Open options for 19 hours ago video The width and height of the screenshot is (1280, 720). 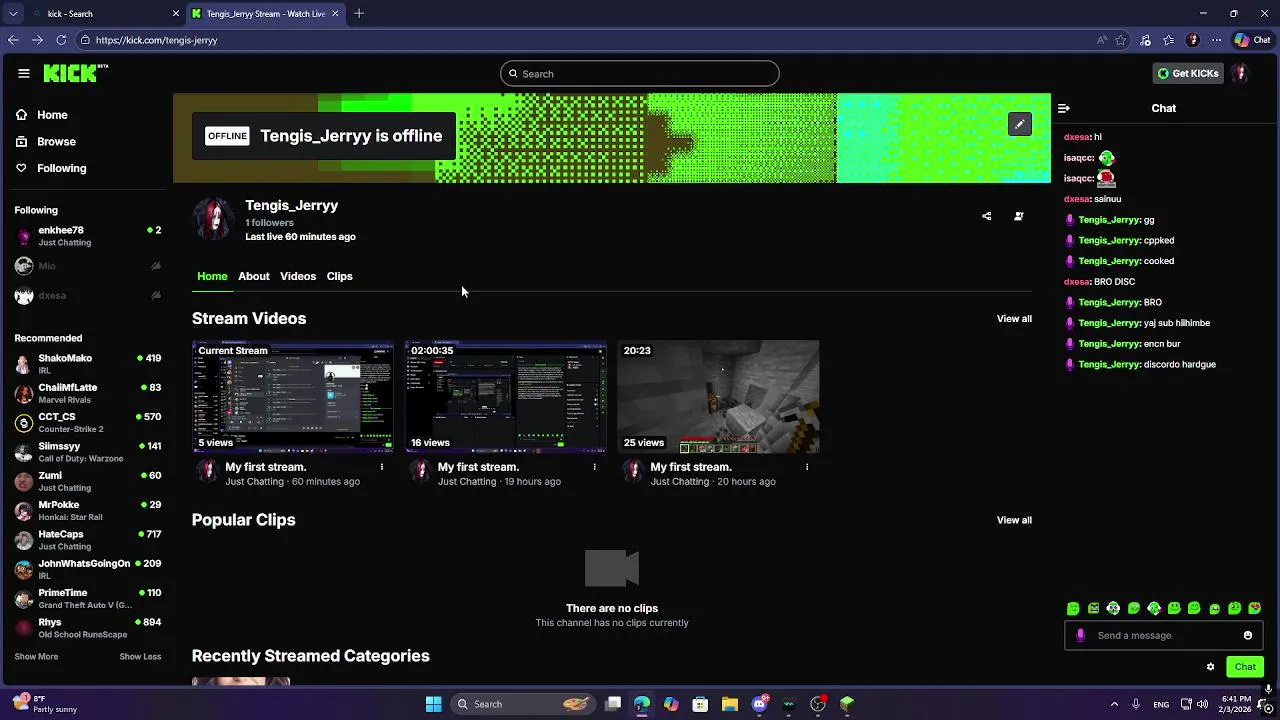[594, 467]
